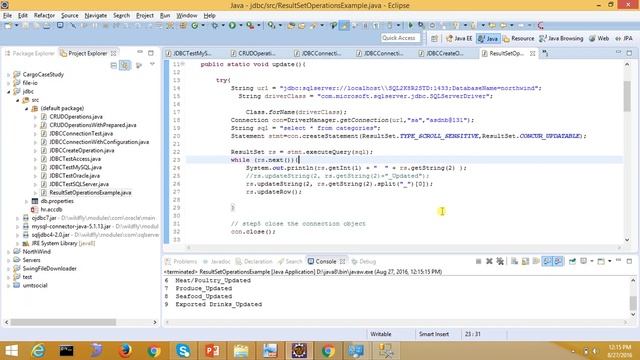The width and height of the screenshot is (640, 360).
Task: Open Eclipse icon in Windows taskbar
Action: [299, 351]
